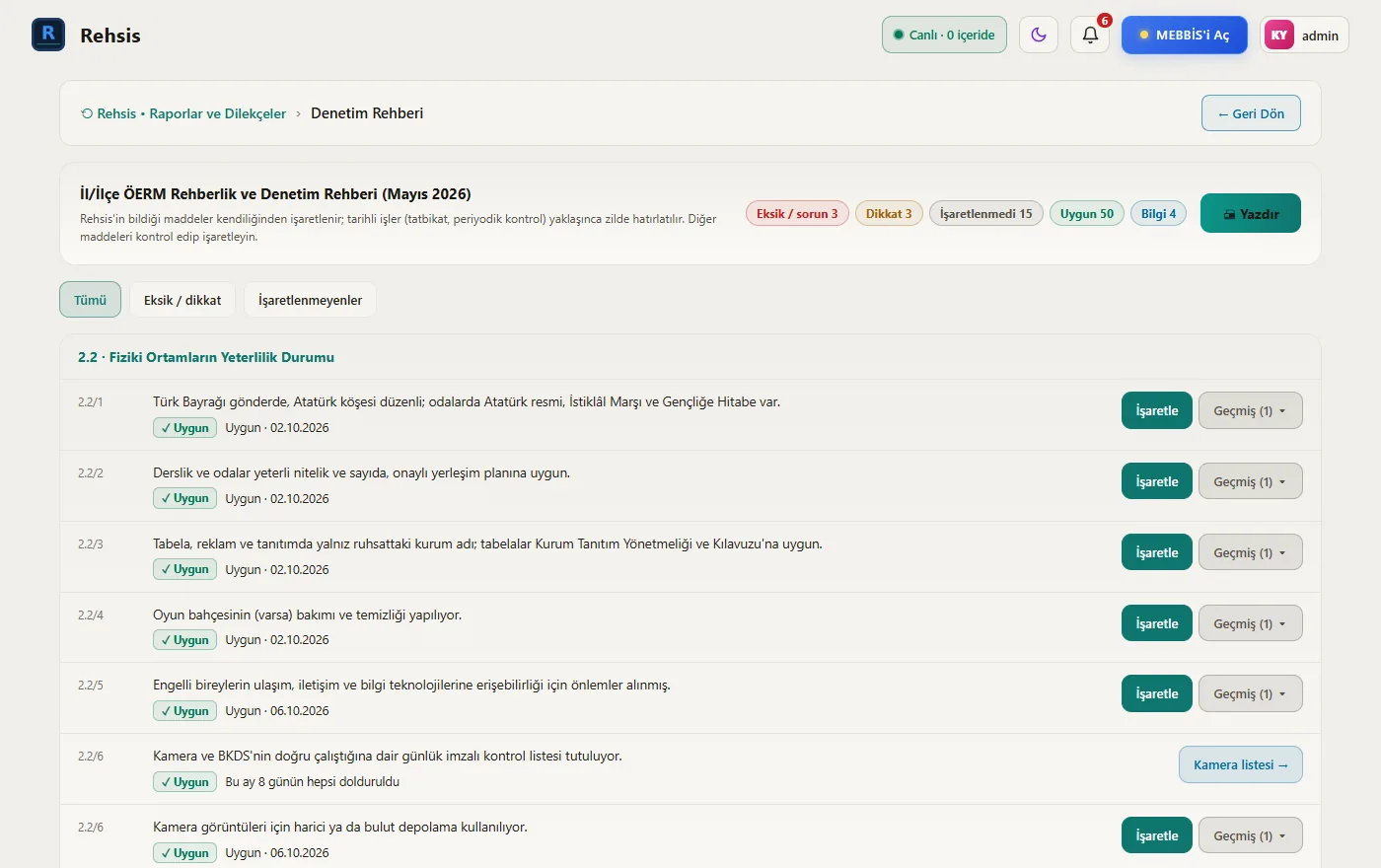This screenshot has width=1381, height=868.
Task: Toggle dark mode moon icon
Action: tap(1039, 35)
